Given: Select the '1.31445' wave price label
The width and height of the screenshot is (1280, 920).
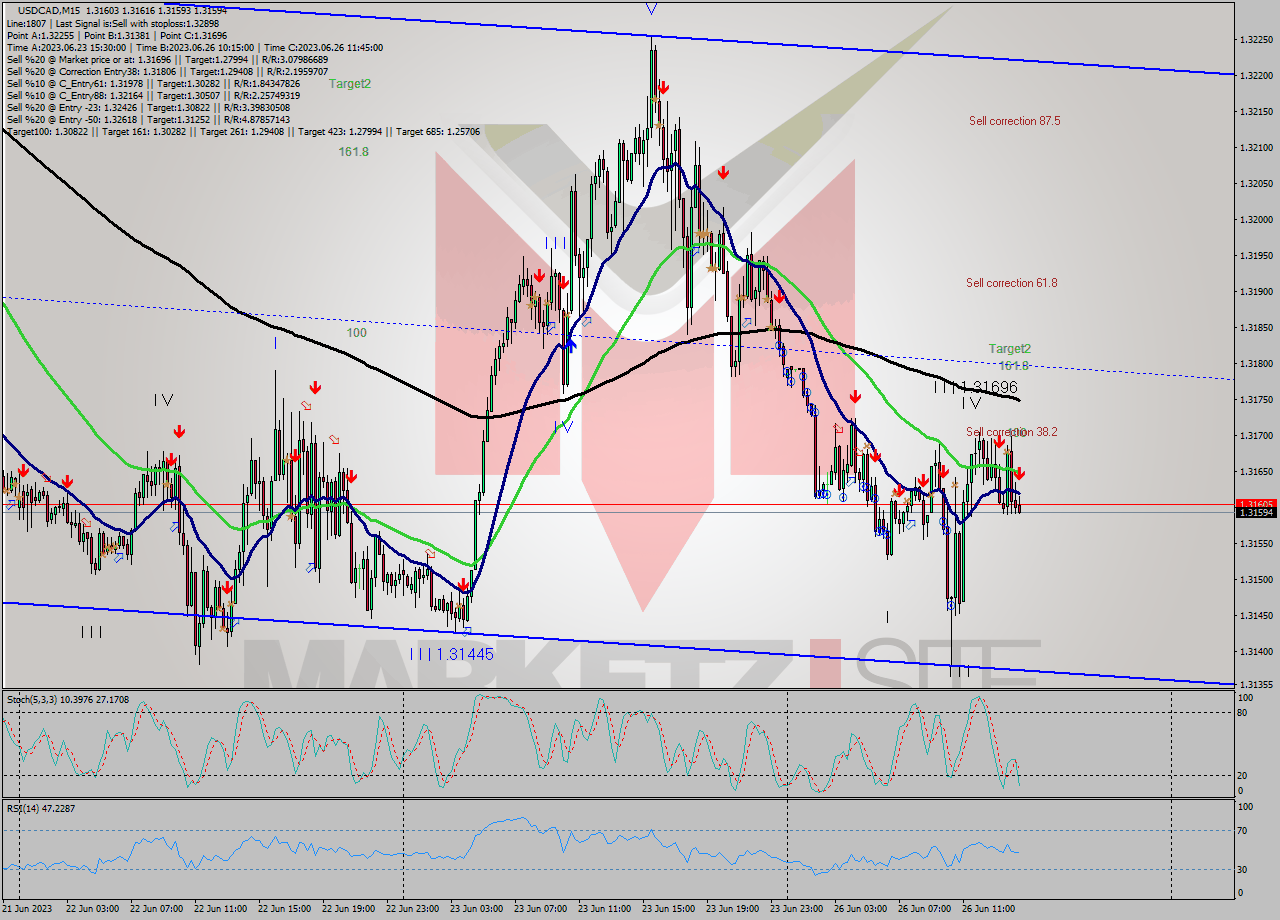Looking at the screenshot, I should (466, 654).
